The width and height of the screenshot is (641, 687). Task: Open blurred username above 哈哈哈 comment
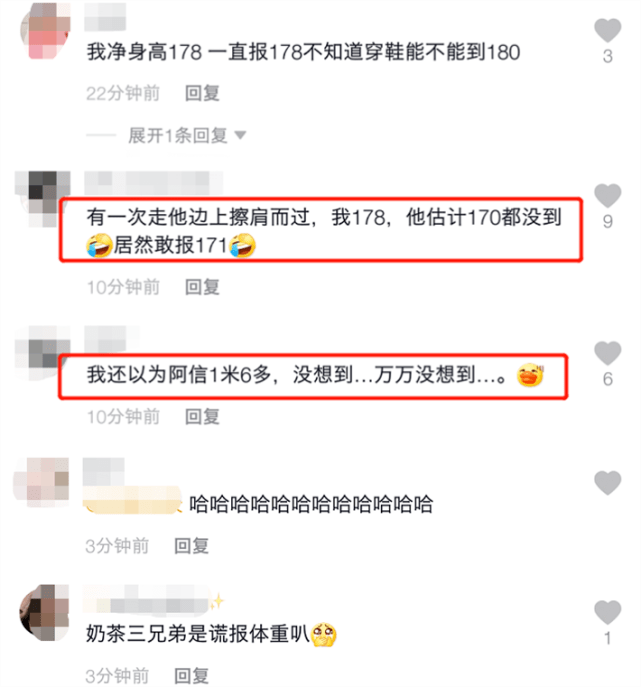(104, 471)
